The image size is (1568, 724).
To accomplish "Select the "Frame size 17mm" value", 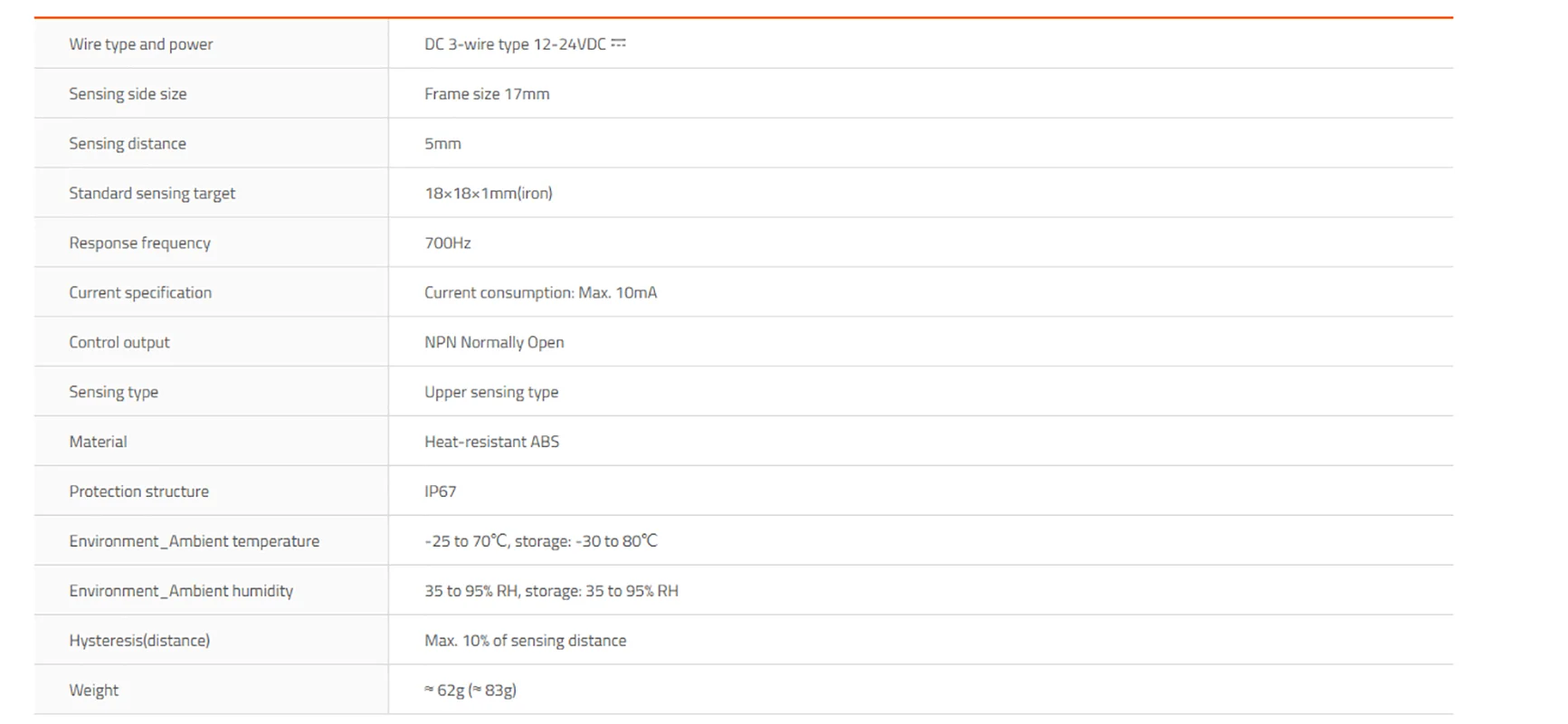I will coord(487,94).
